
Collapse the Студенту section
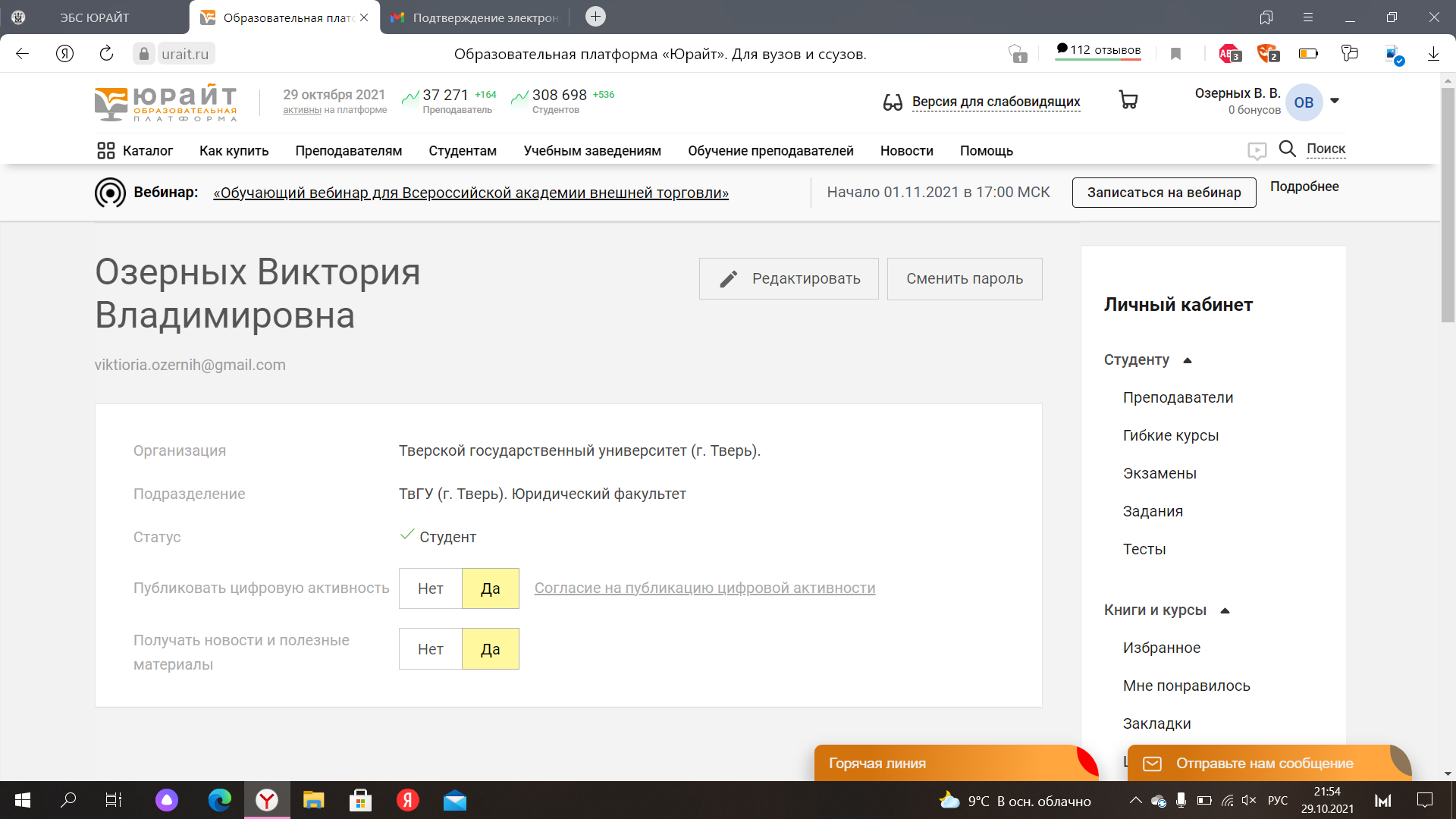click(1188, 360)
